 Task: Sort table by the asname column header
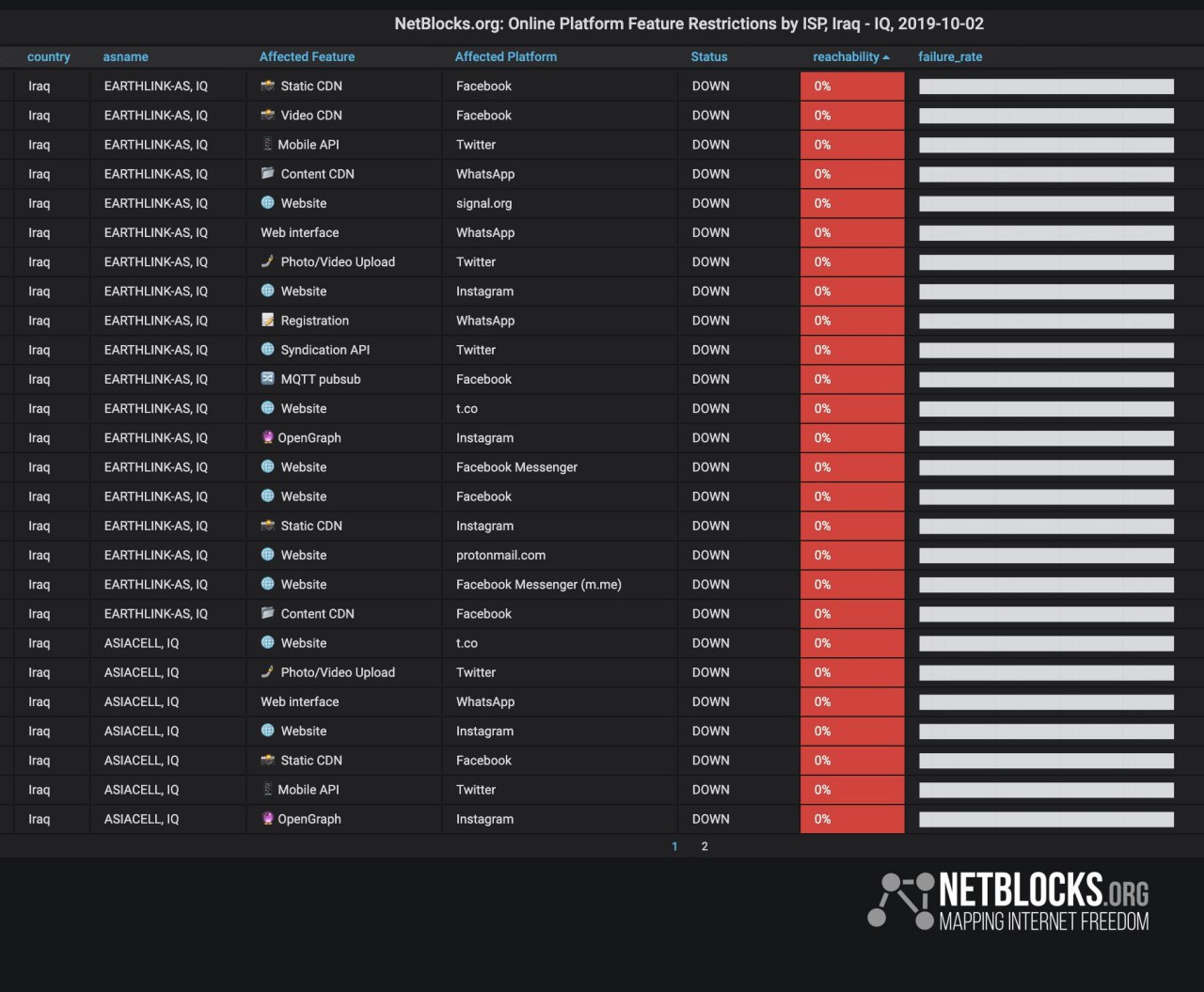[x=126, y=56]
